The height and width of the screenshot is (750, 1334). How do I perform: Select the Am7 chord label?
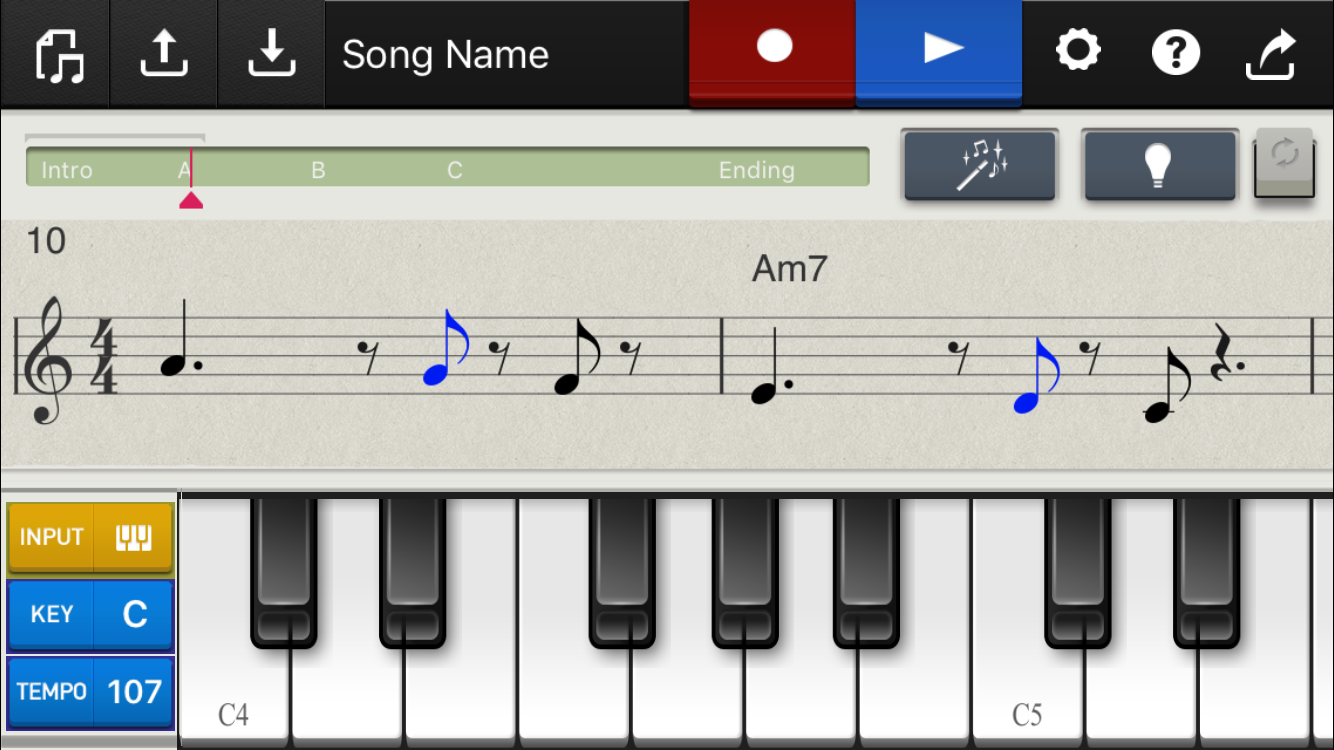(x=789, y=269)
